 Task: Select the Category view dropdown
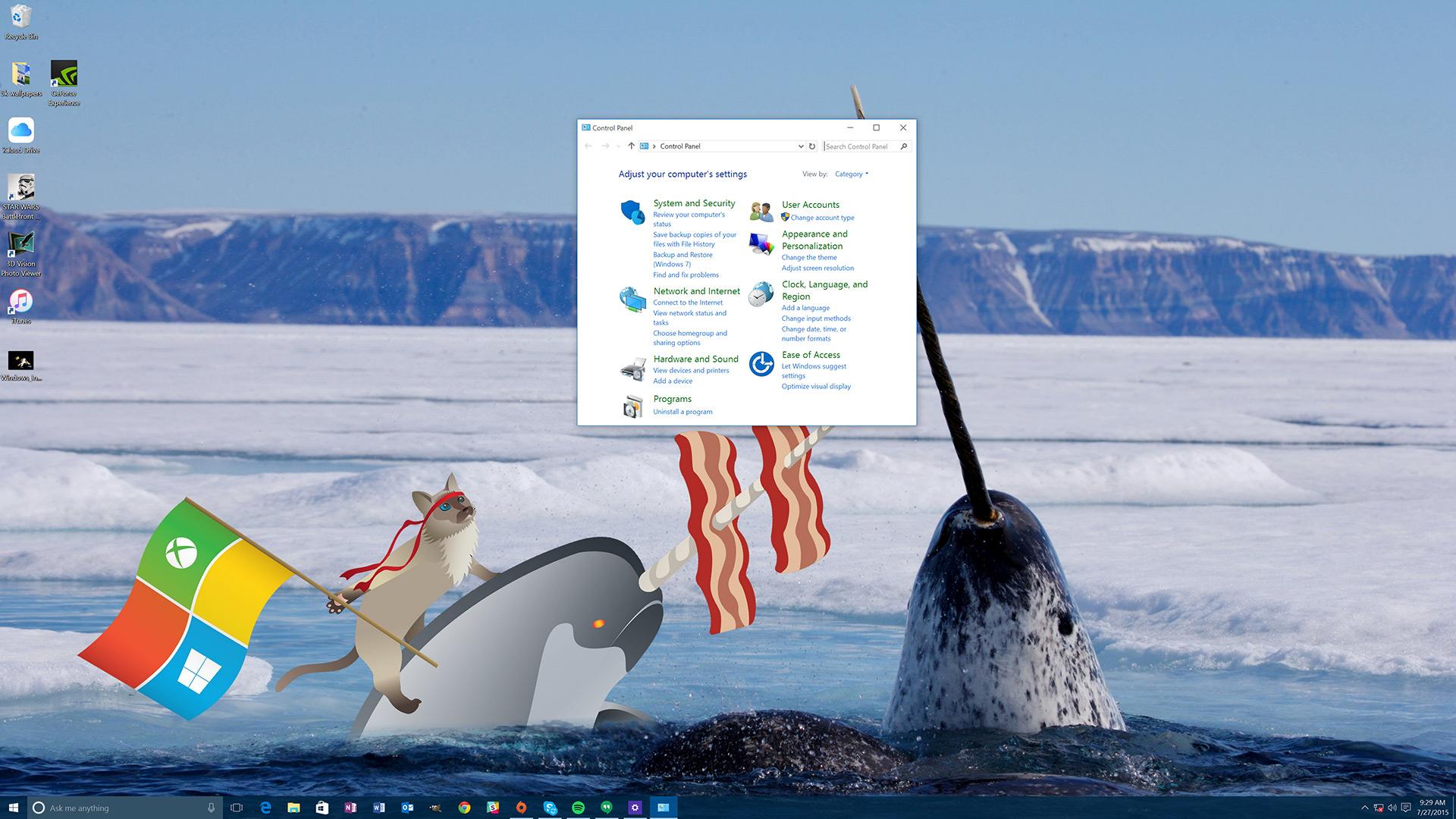(852, 174)
